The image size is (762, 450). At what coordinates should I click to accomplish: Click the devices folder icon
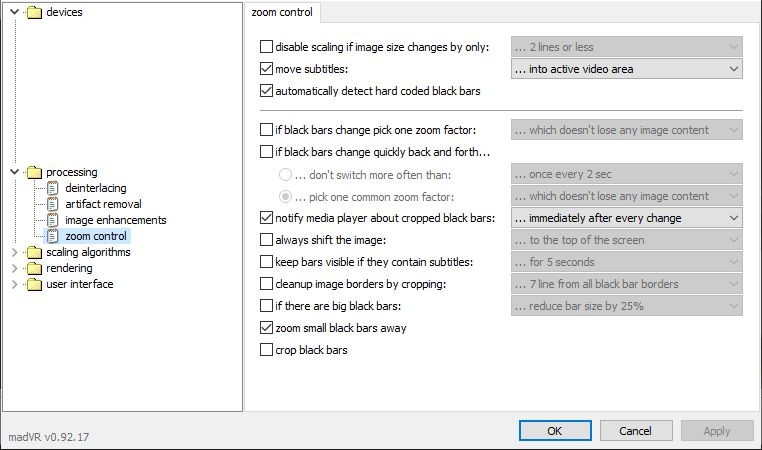click(x=35, y=12)
